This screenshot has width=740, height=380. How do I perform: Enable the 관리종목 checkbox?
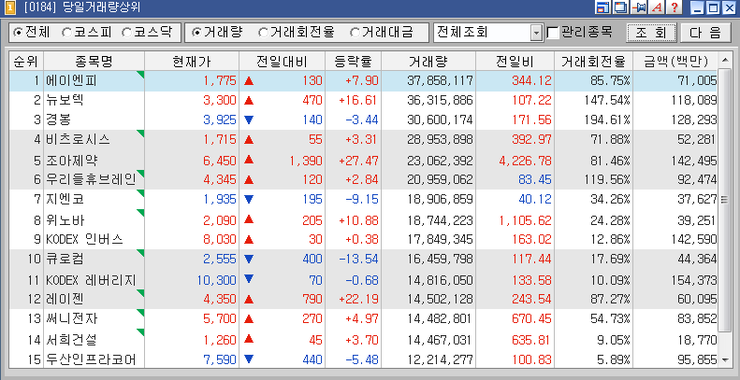click(x=553, y=33)
